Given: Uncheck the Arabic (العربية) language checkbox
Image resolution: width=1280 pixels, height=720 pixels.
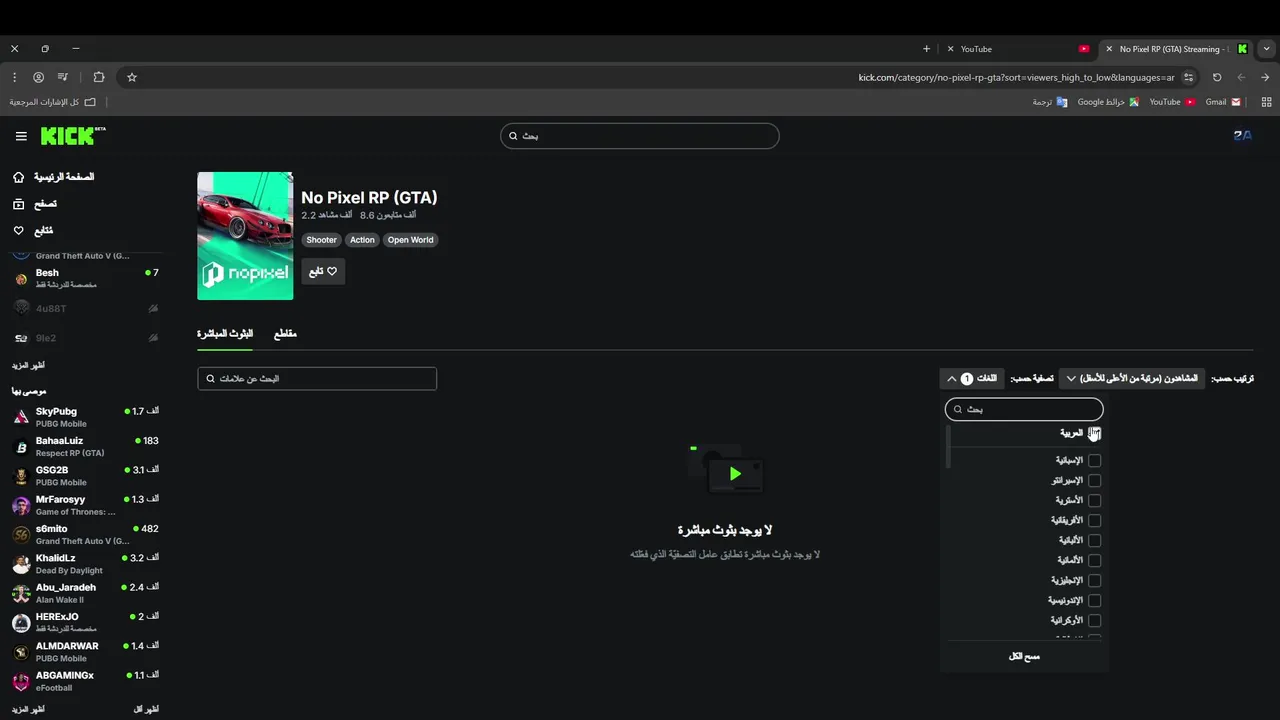Looking at the screenshot, I should [1094, 433].
